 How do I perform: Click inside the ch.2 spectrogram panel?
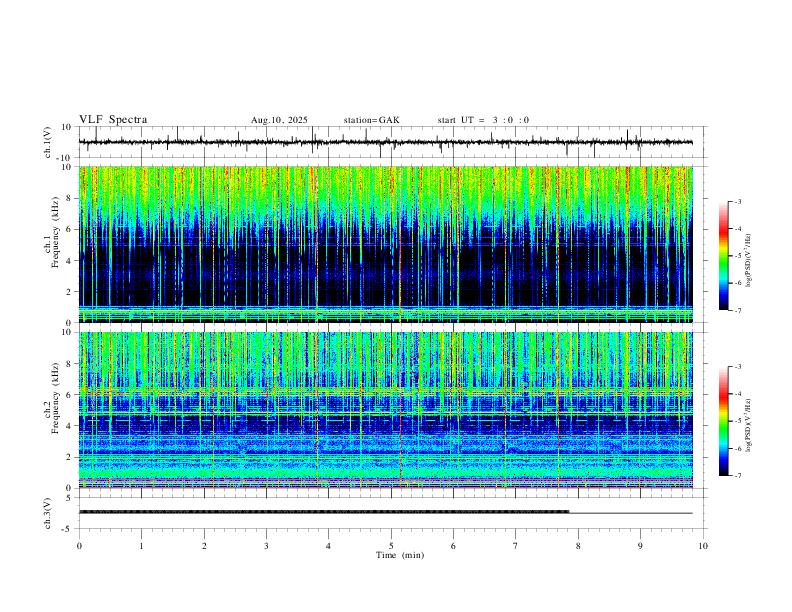(x=386, y=410)
